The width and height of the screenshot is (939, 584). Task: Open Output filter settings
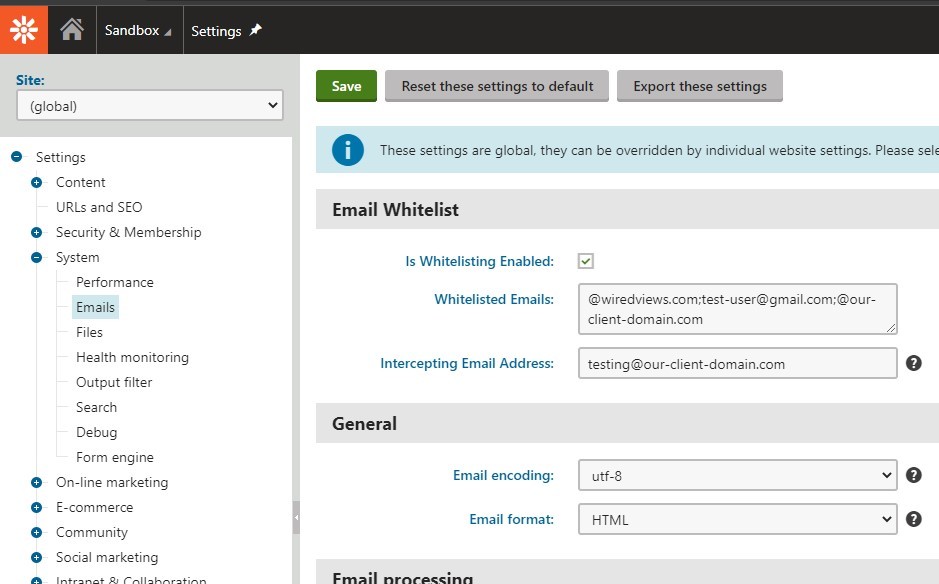tap(114, 382)
